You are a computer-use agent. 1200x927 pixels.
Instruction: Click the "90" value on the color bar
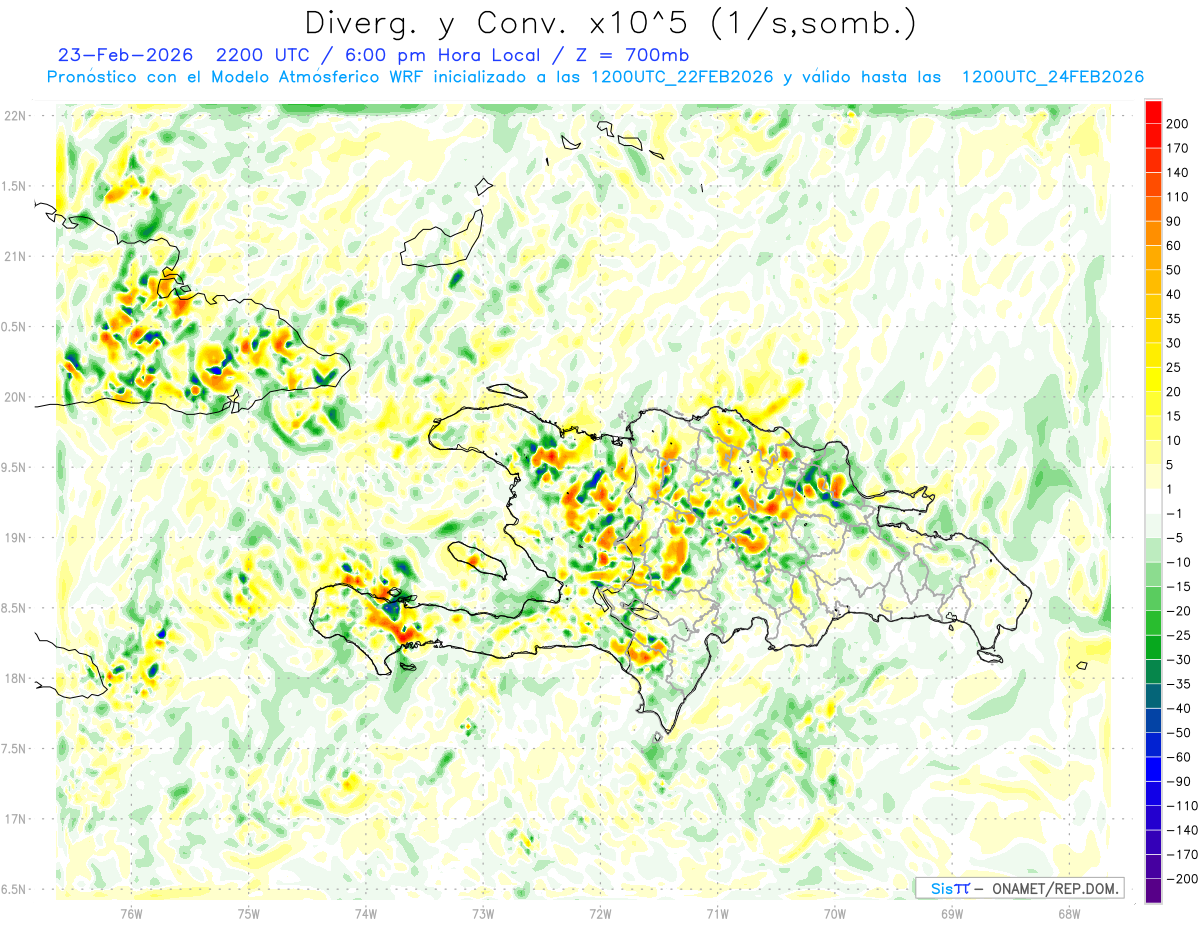pos(1173,220)
